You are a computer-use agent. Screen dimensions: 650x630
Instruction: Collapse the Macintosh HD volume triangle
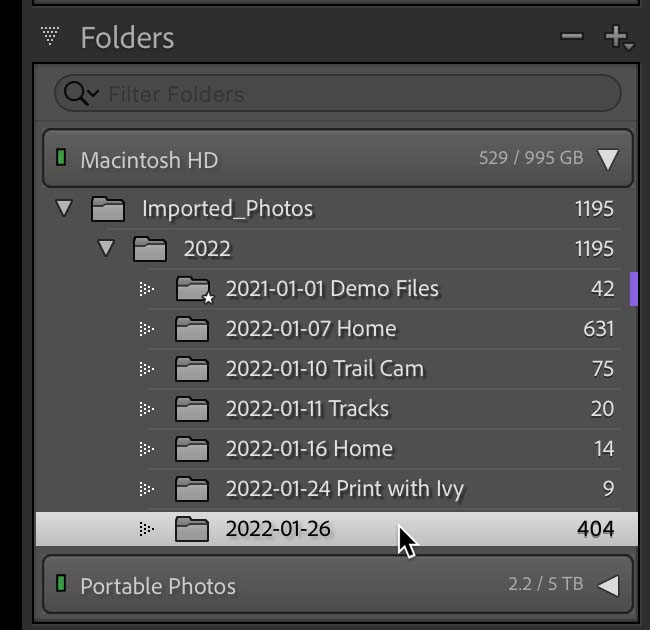(607, 159)
